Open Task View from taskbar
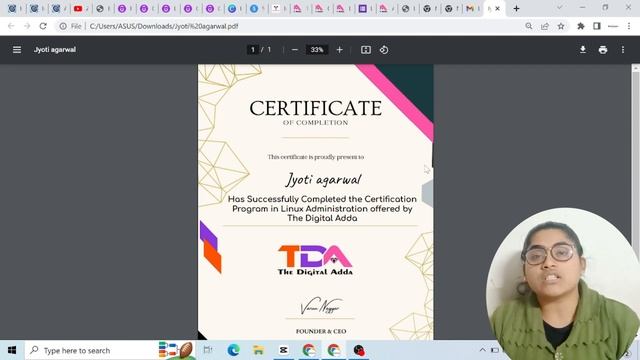This screenshot has width=640, height=360. [208, 350]
